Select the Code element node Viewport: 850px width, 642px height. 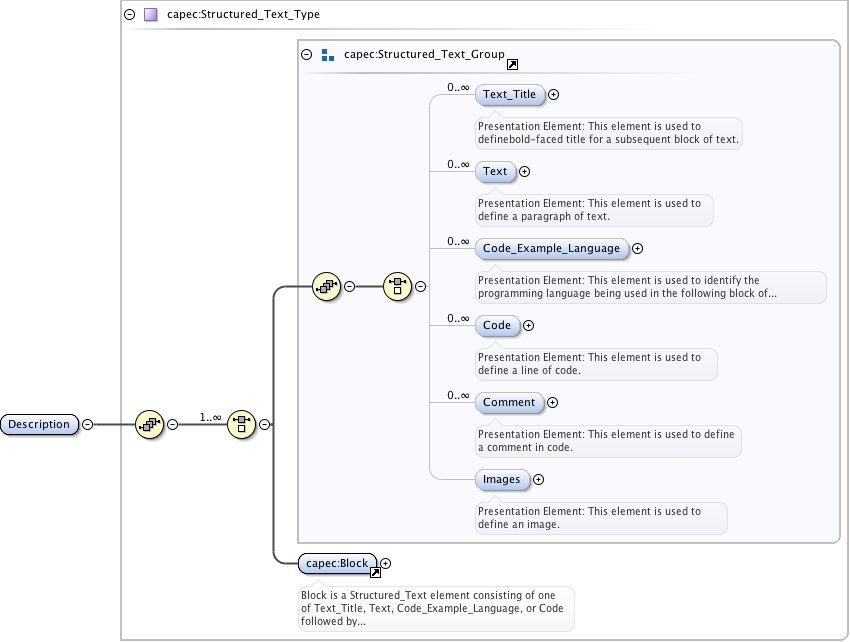(497, 325)
